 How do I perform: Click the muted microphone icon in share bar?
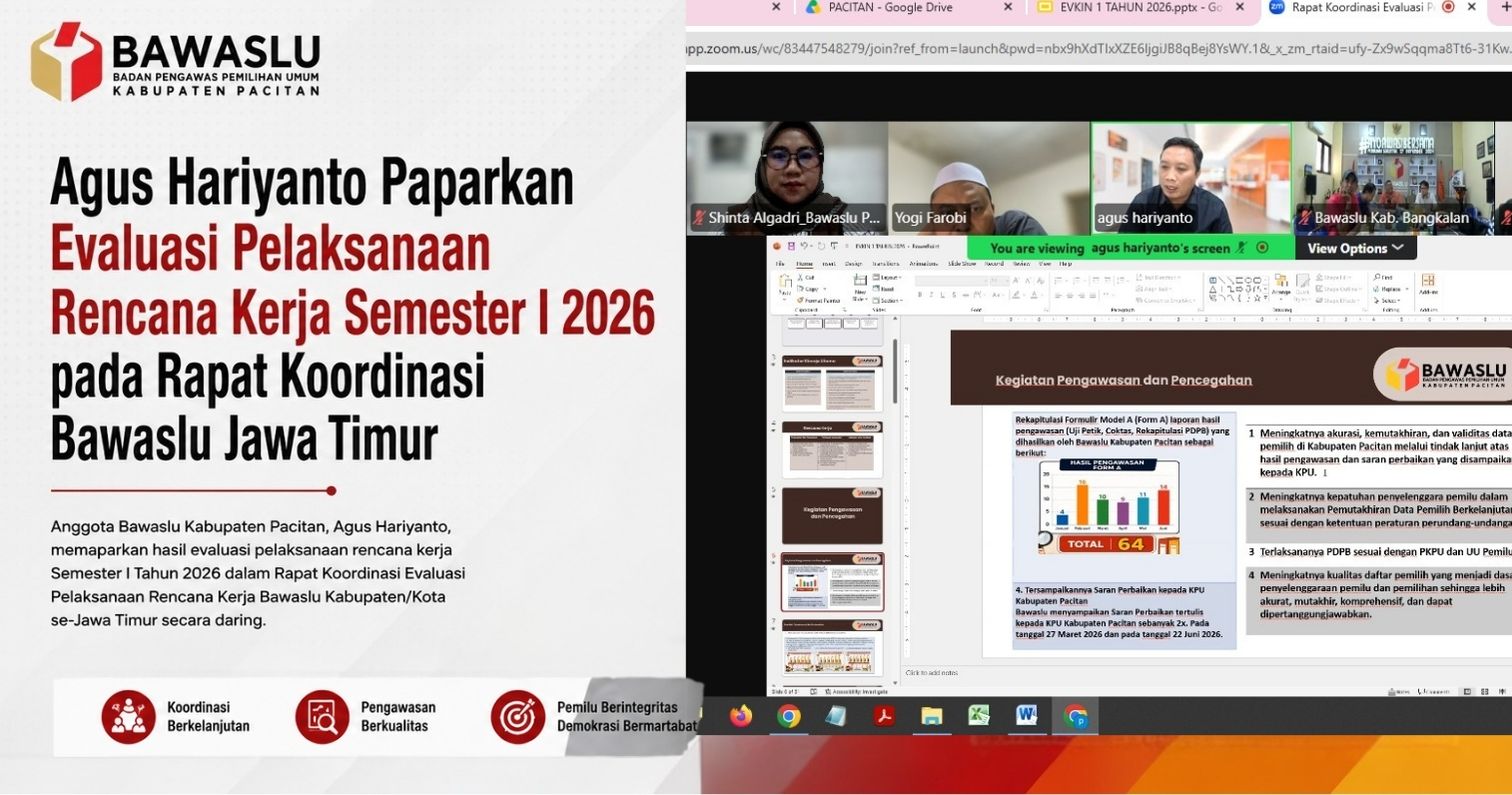(x=1241, y=247)
